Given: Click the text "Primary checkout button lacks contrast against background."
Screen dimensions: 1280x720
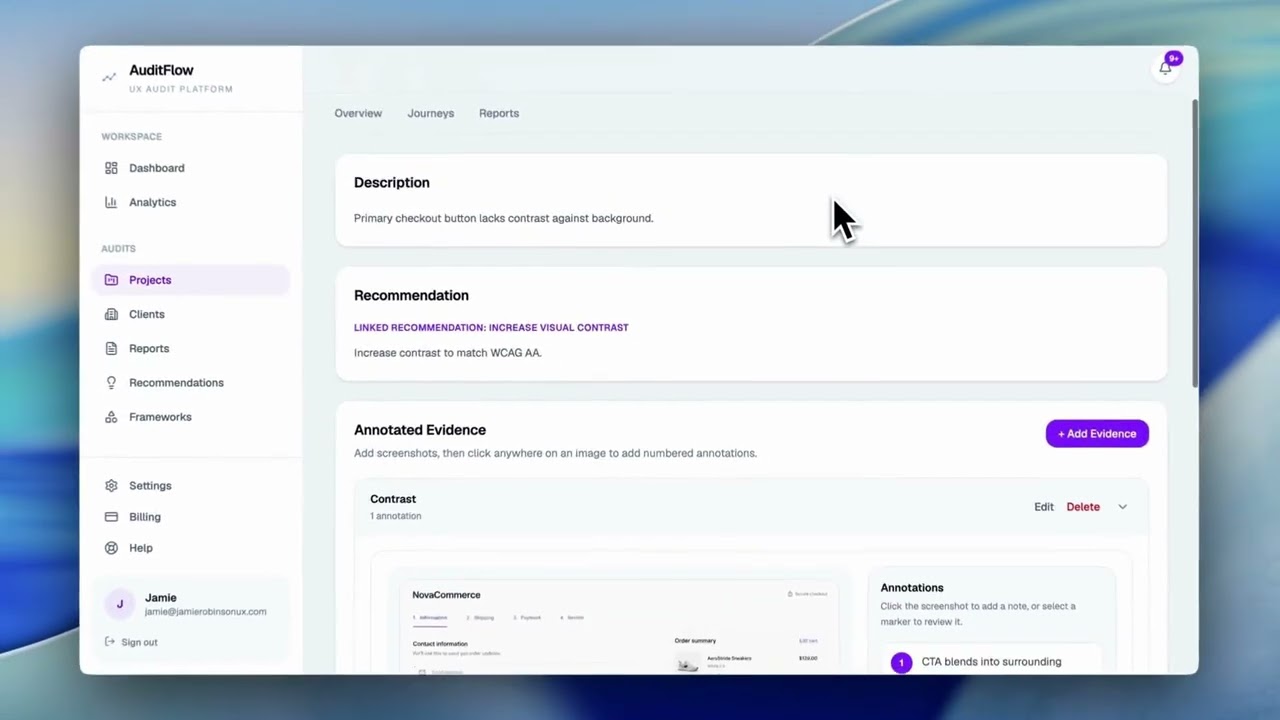Looking at the screenshot, I should tap(503, 218).
